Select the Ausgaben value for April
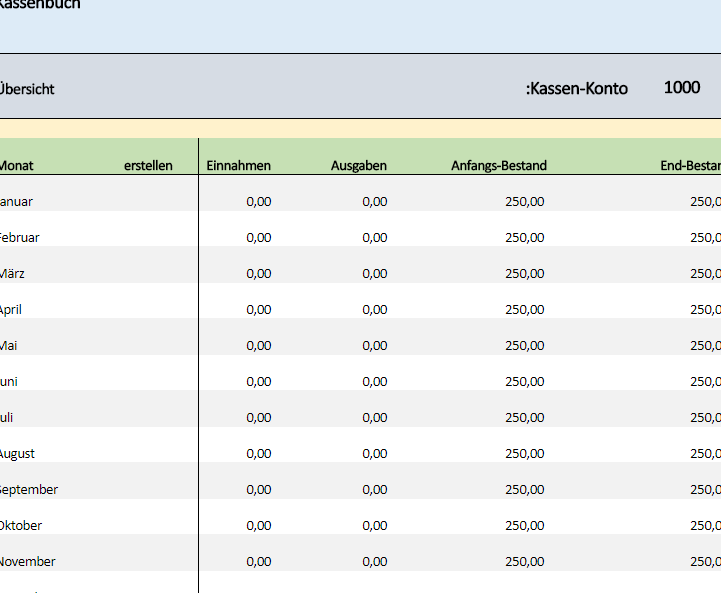721x593 pixels. pos(375,309)
